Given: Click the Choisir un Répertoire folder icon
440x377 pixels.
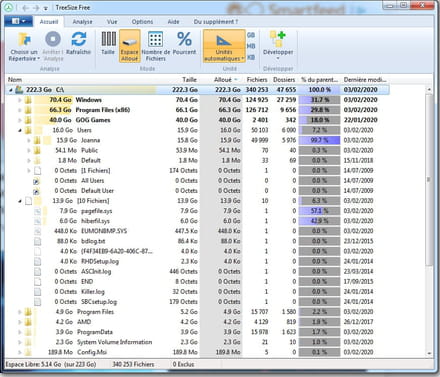Looking at the screenshot, I should tap(24, 39).
